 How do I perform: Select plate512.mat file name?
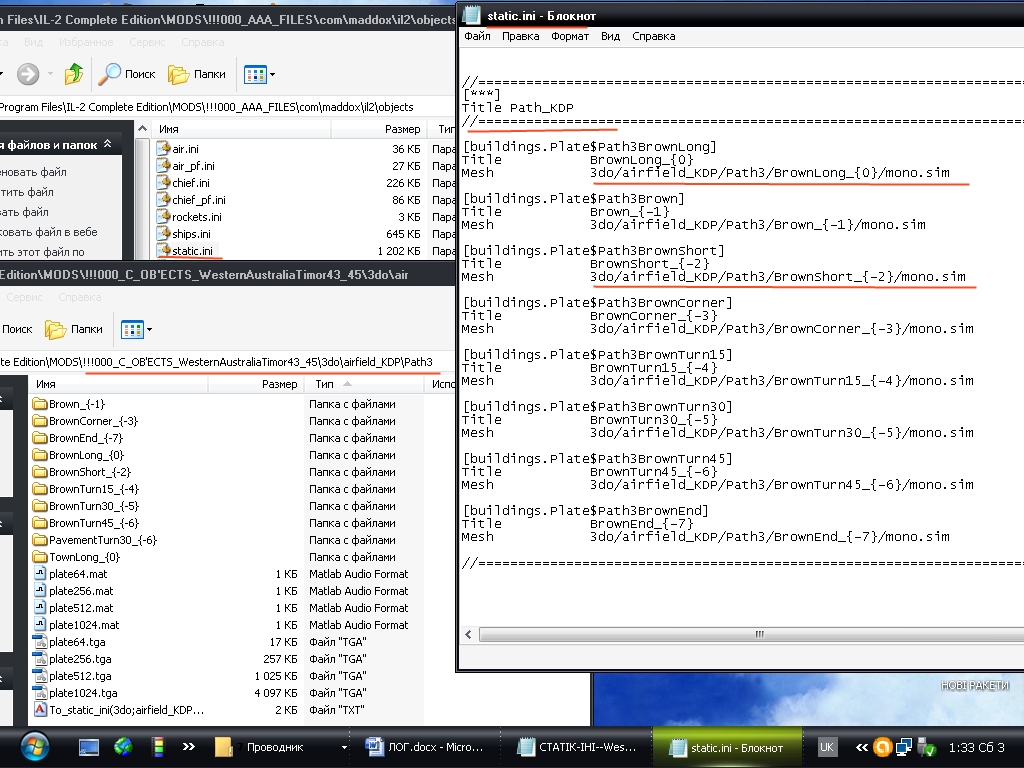pyautogui.click(x=81, y=608)
